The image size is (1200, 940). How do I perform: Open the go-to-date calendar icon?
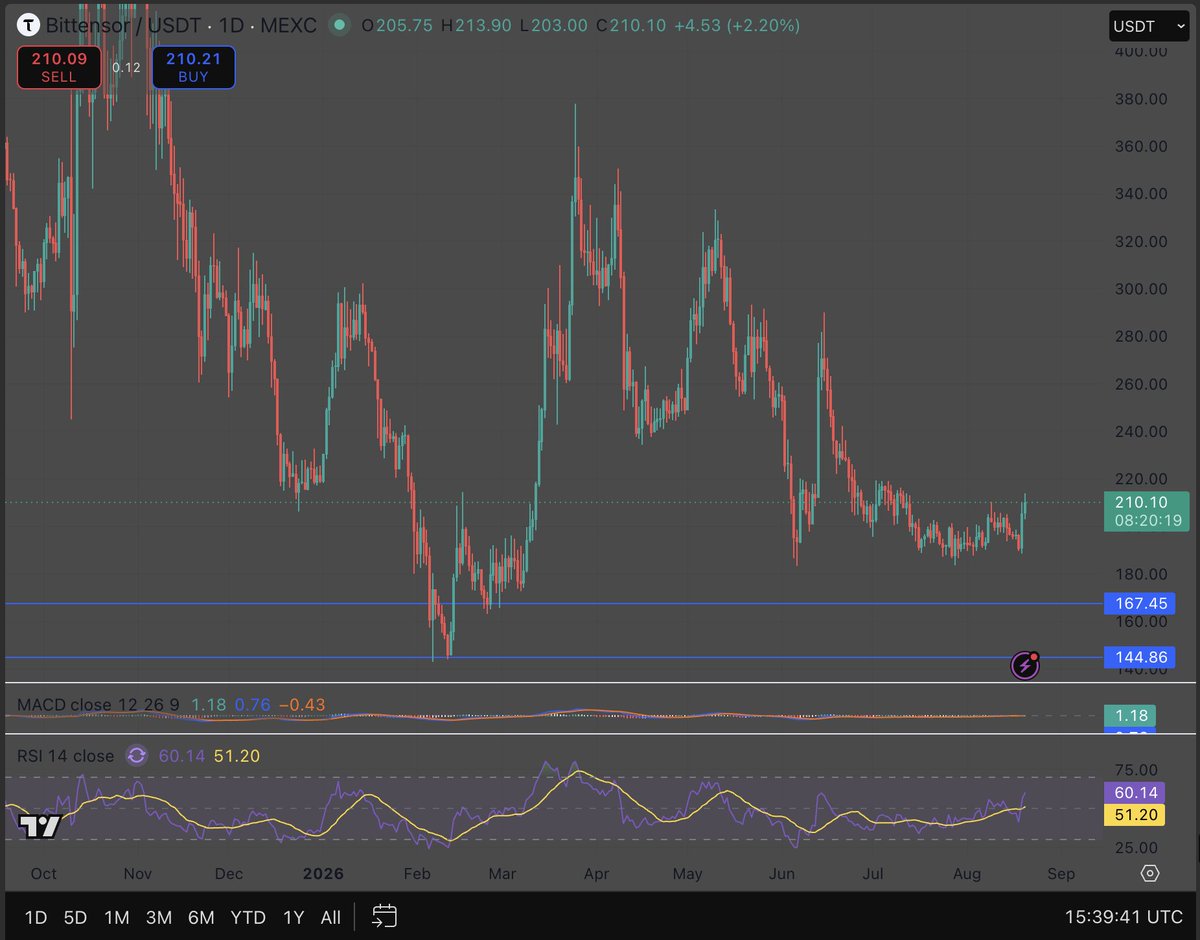[385, 916]
